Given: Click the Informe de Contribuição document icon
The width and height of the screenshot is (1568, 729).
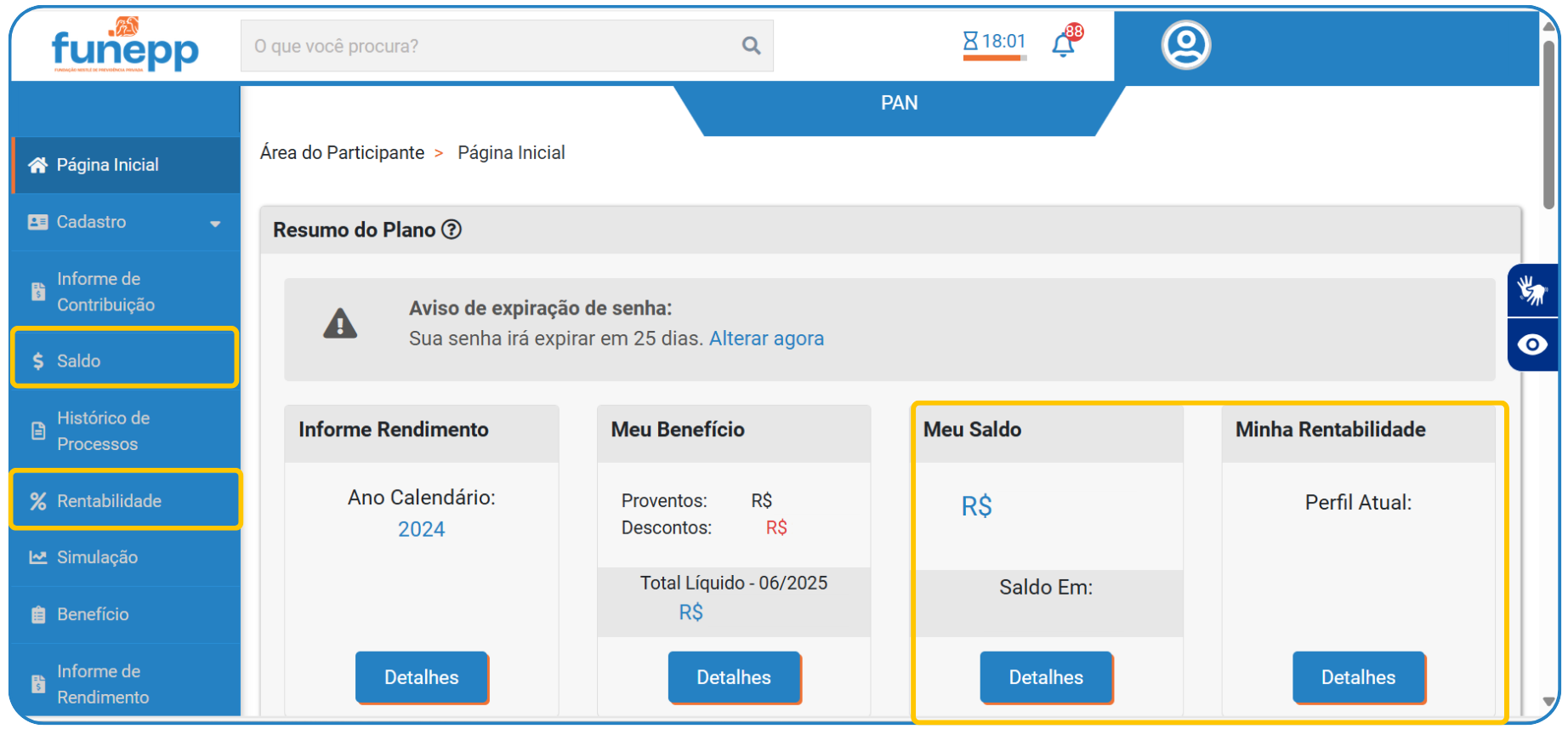Looking at the screenshot, I should tap(38, 292).
